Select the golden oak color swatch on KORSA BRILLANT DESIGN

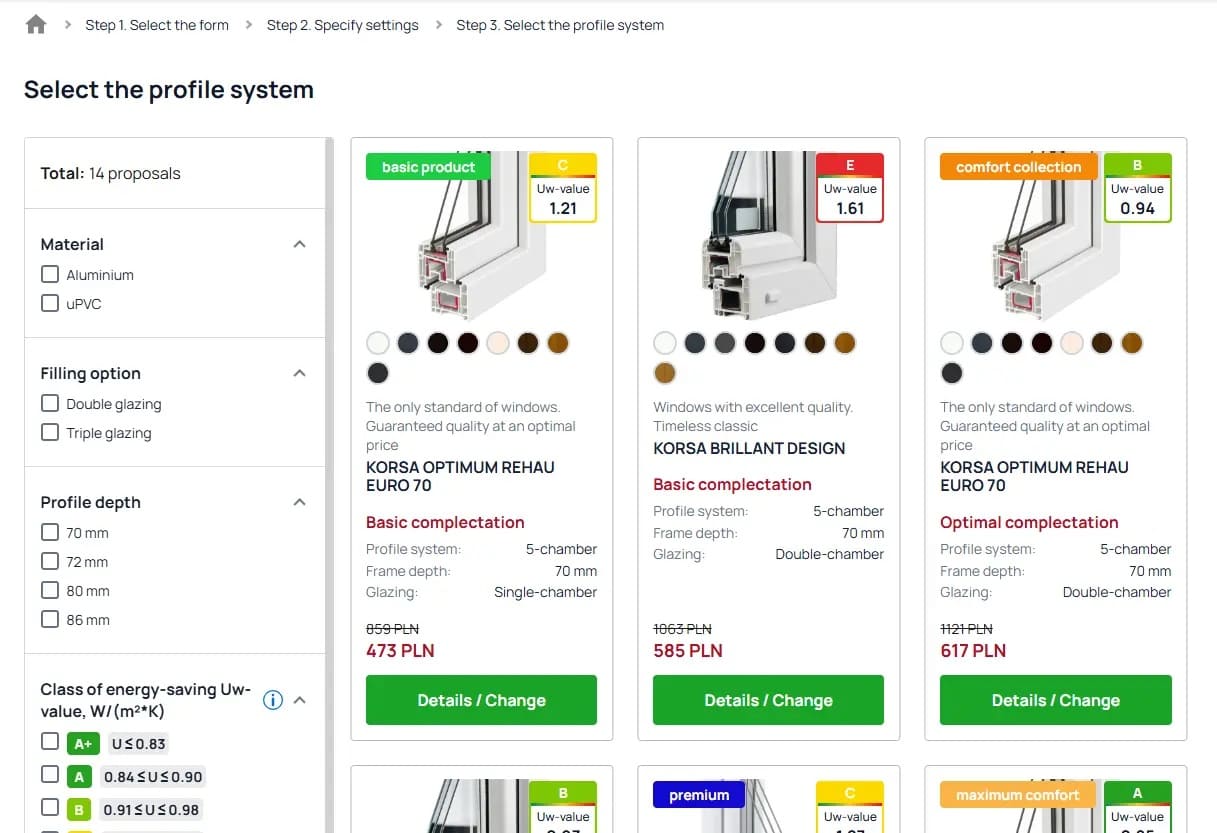coord(844,342)
